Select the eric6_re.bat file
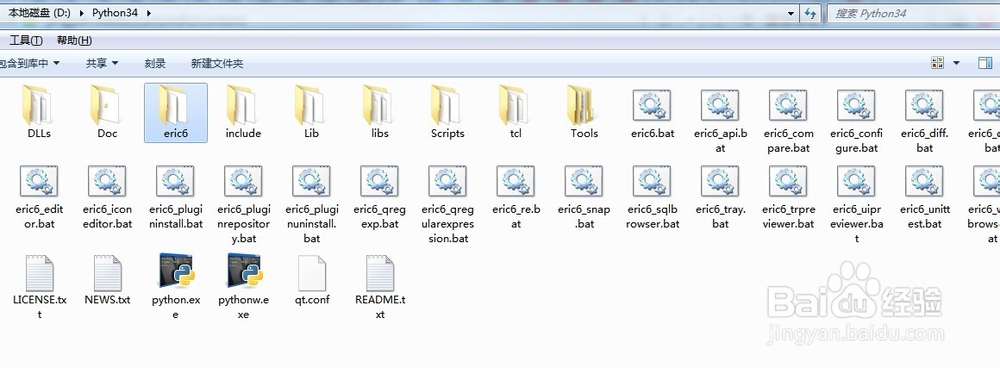The width and height of the screenshot is (1000, 368). click(515, 197)
